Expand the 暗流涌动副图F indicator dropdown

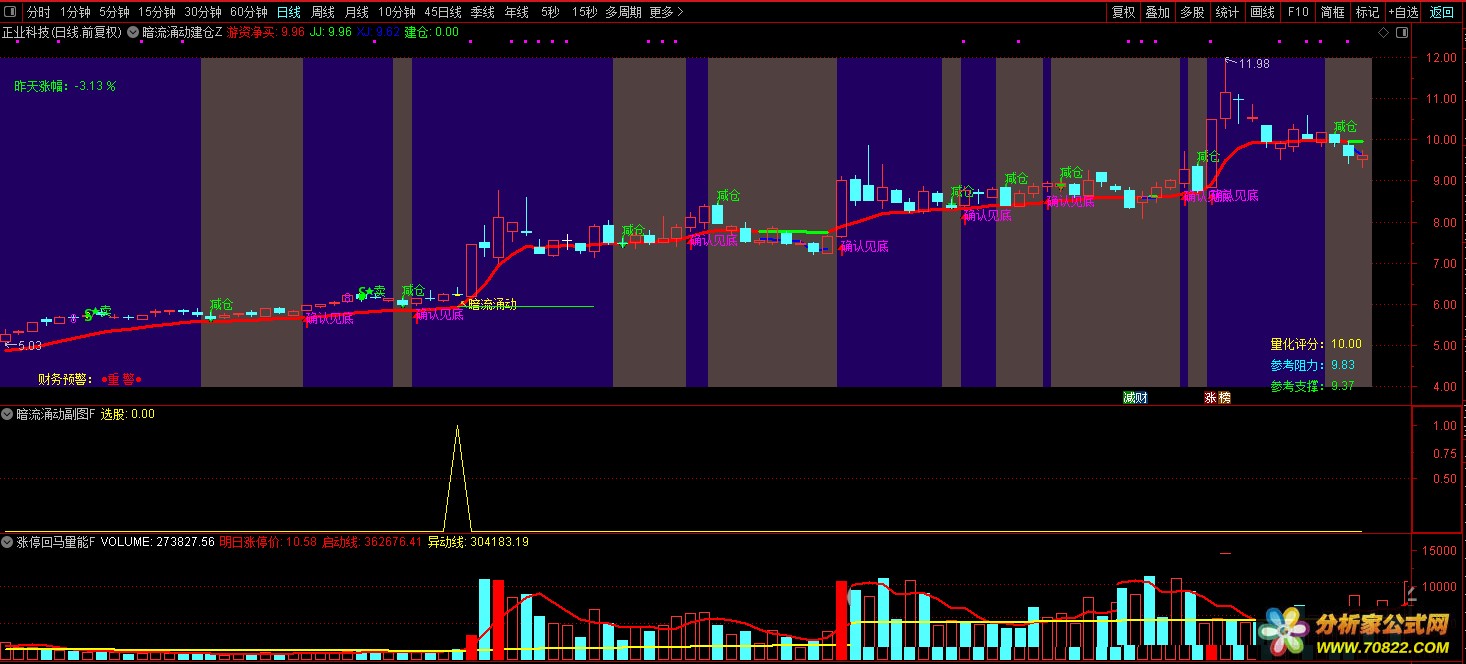(7, 413)
